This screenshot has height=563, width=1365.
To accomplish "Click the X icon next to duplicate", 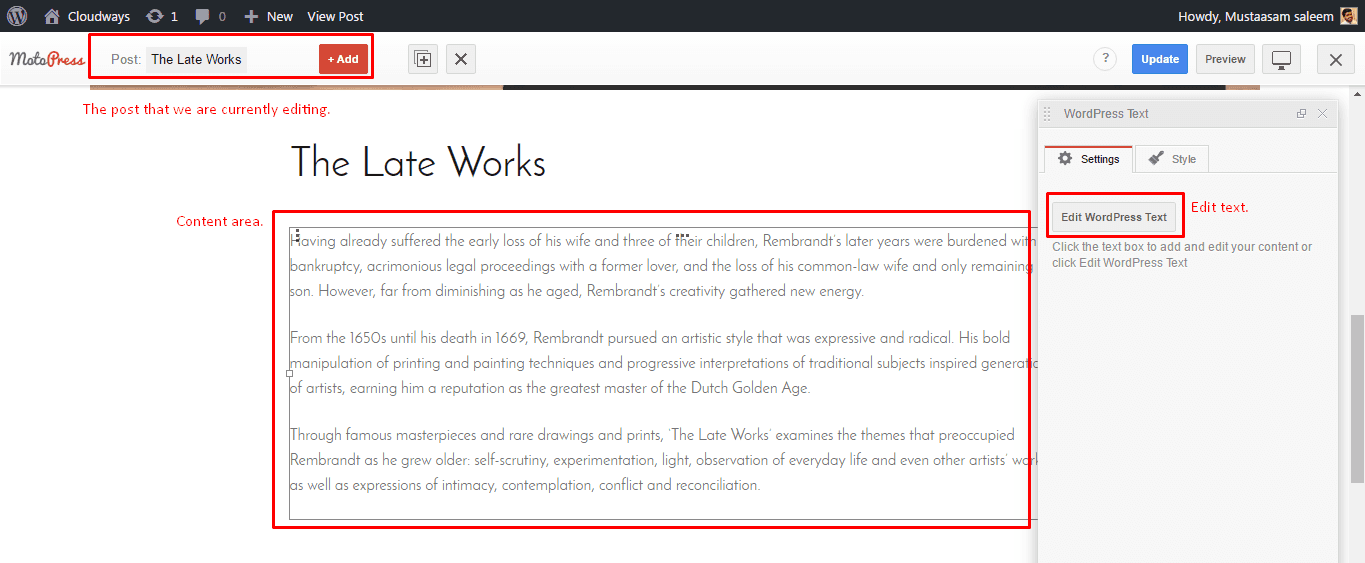I will 460,59.
